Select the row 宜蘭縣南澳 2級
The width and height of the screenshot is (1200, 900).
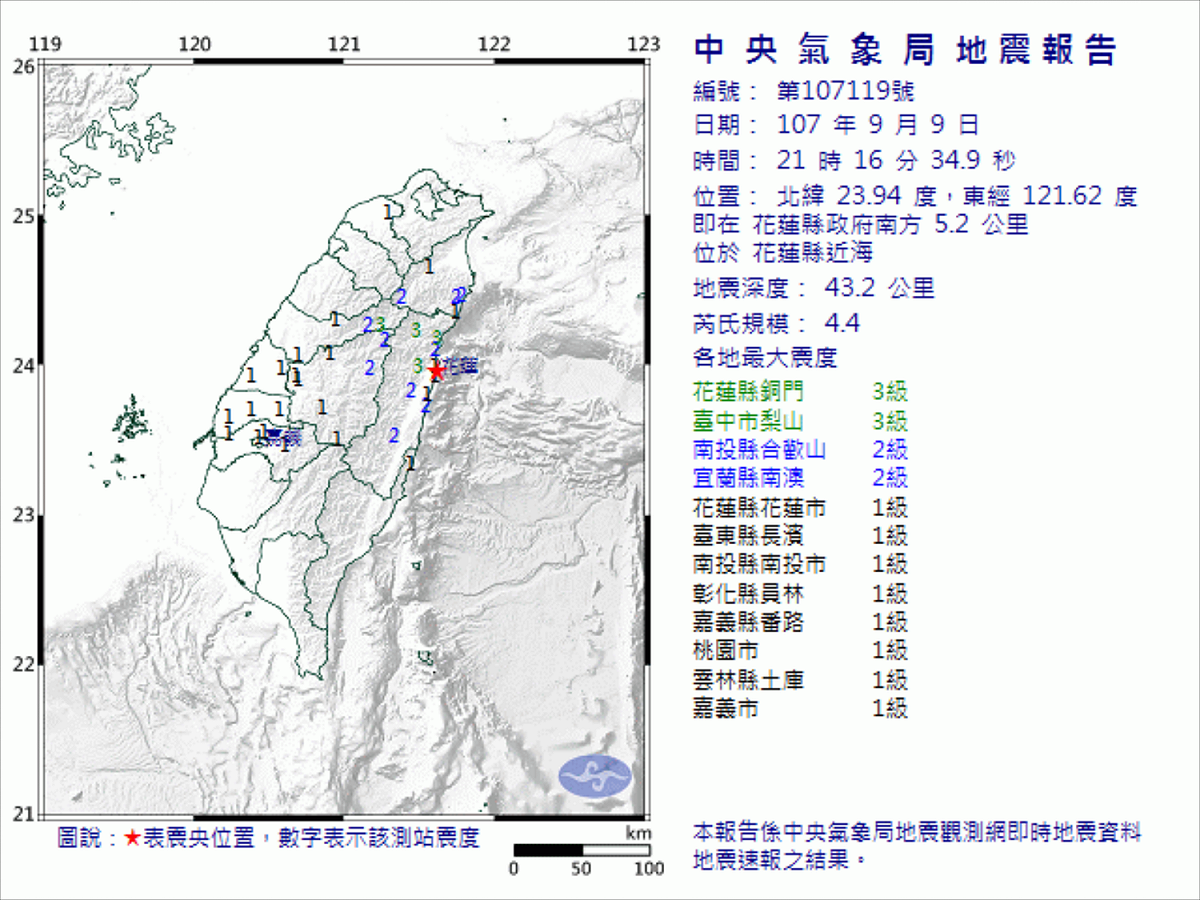tap(800, 477)
